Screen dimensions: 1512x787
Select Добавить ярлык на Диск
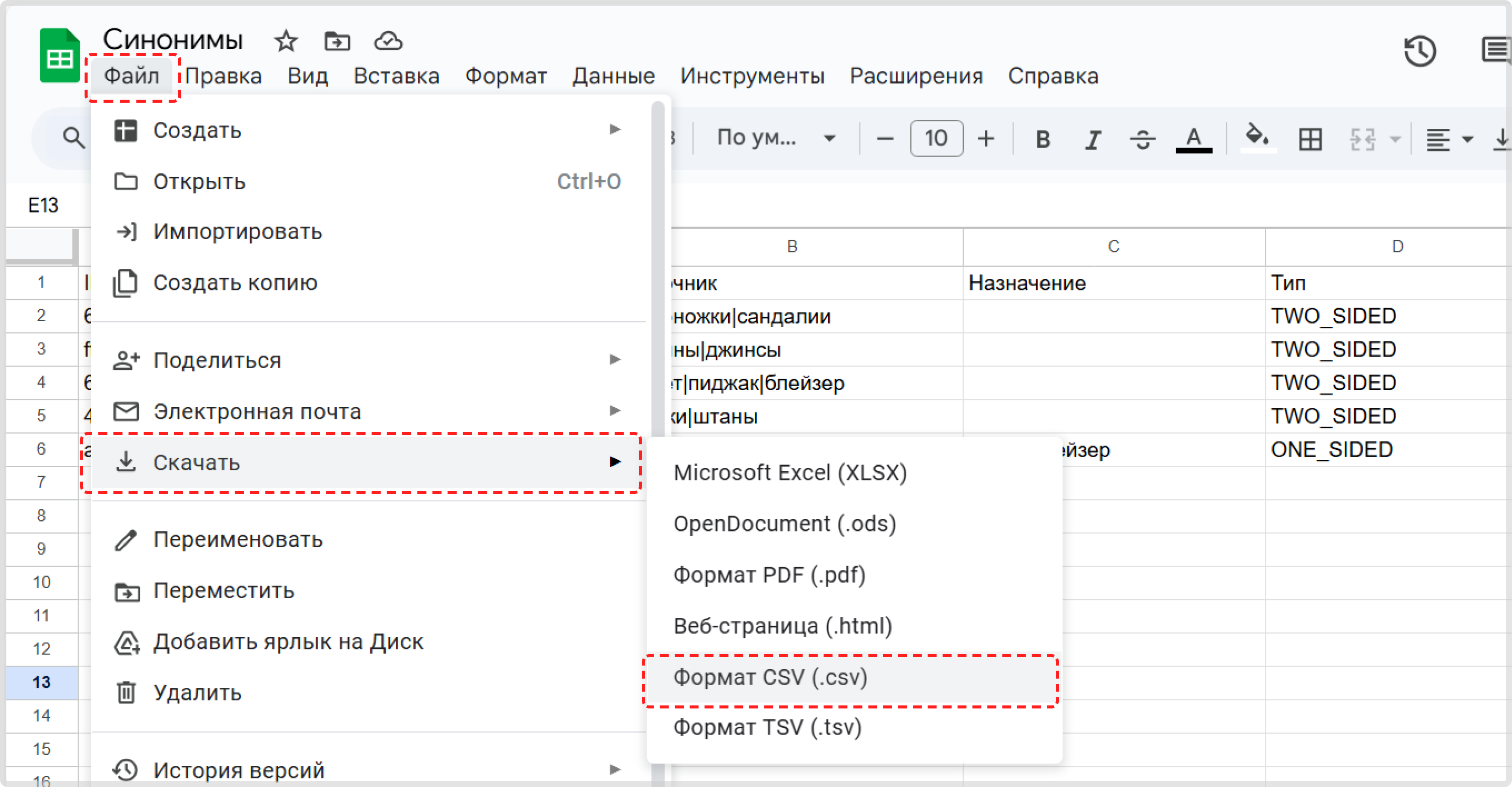click(369, 641)
